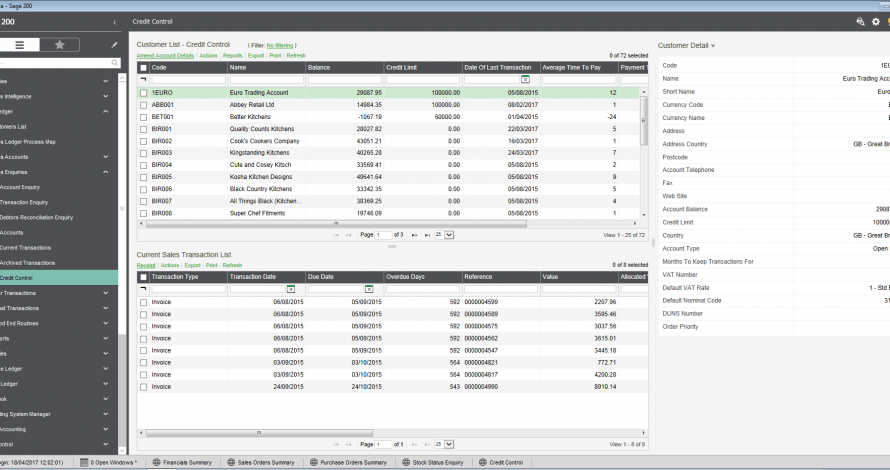
Task: Click horizontal scrollbar of transaction list
Action: click(x=259, y=433)
